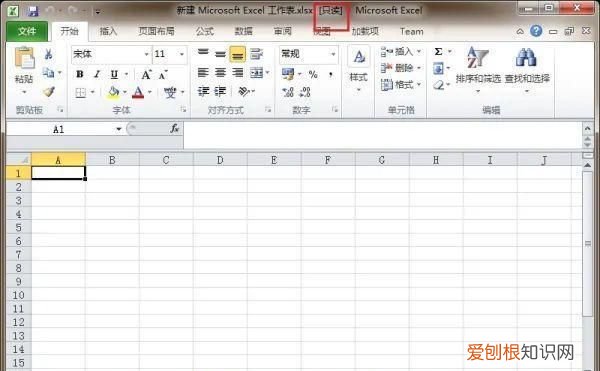Open 排序和筛选 Sort and Filter

tap(478, 69)
